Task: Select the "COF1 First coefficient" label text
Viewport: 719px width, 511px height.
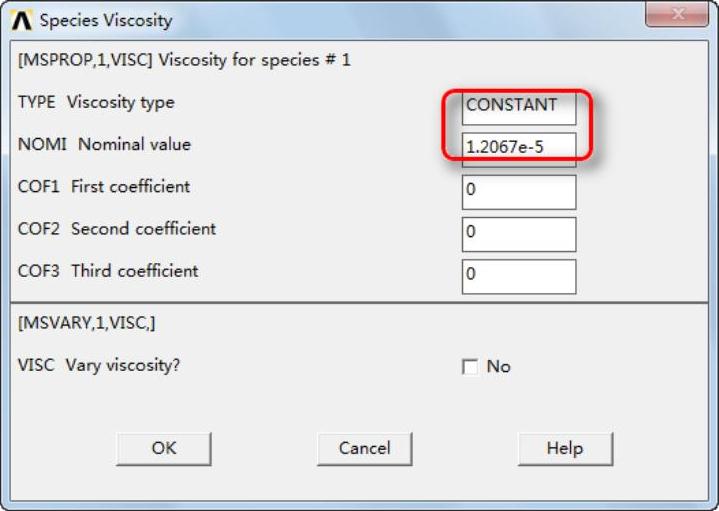Action: point(104,186)
